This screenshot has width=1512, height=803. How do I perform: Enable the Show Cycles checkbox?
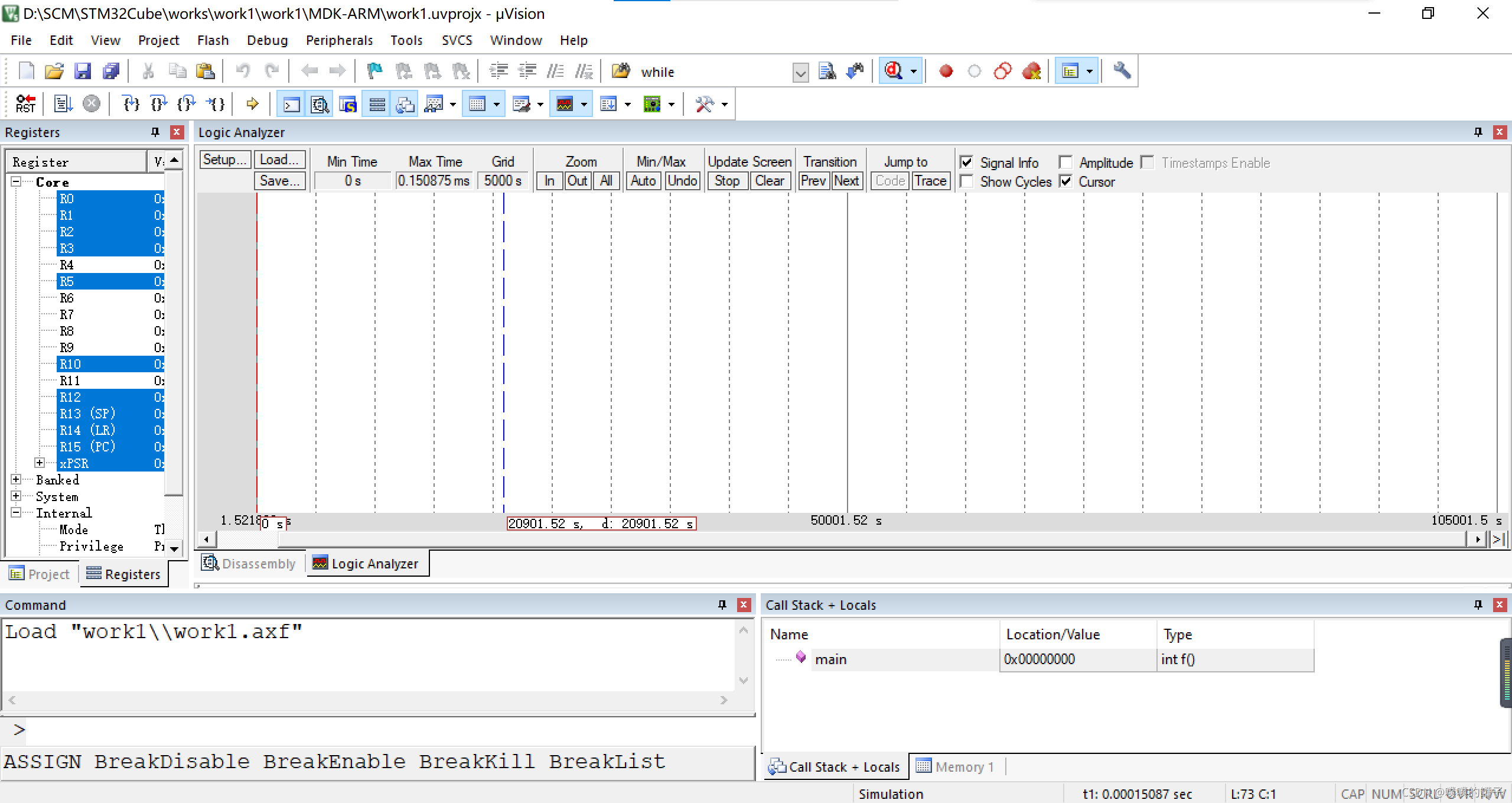click(x=967, y=181)
